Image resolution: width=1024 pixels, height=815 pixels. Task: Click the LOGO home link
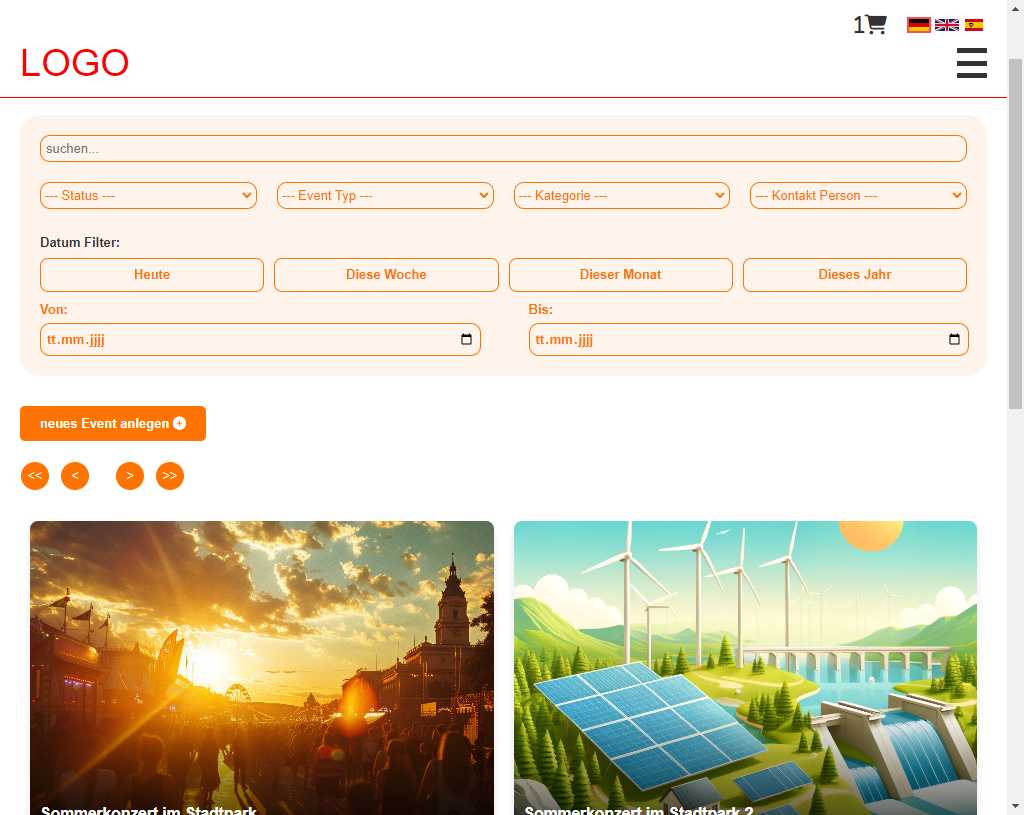point(75,63)
